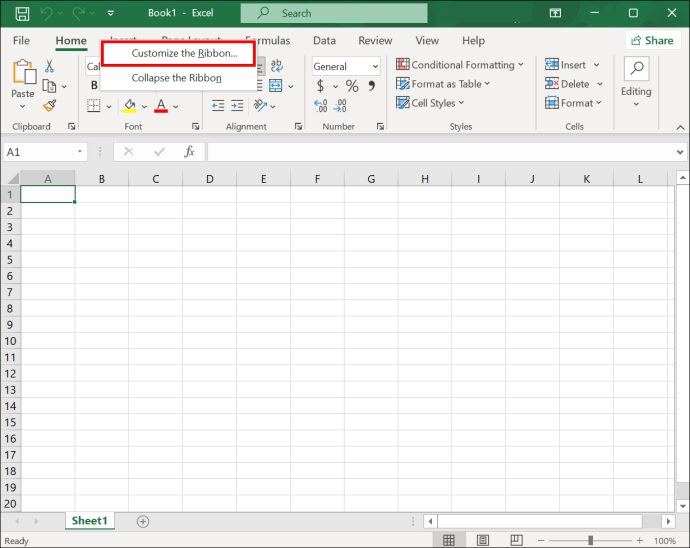Click Insert cells button

pyautogui.click(x=566, y=65)
